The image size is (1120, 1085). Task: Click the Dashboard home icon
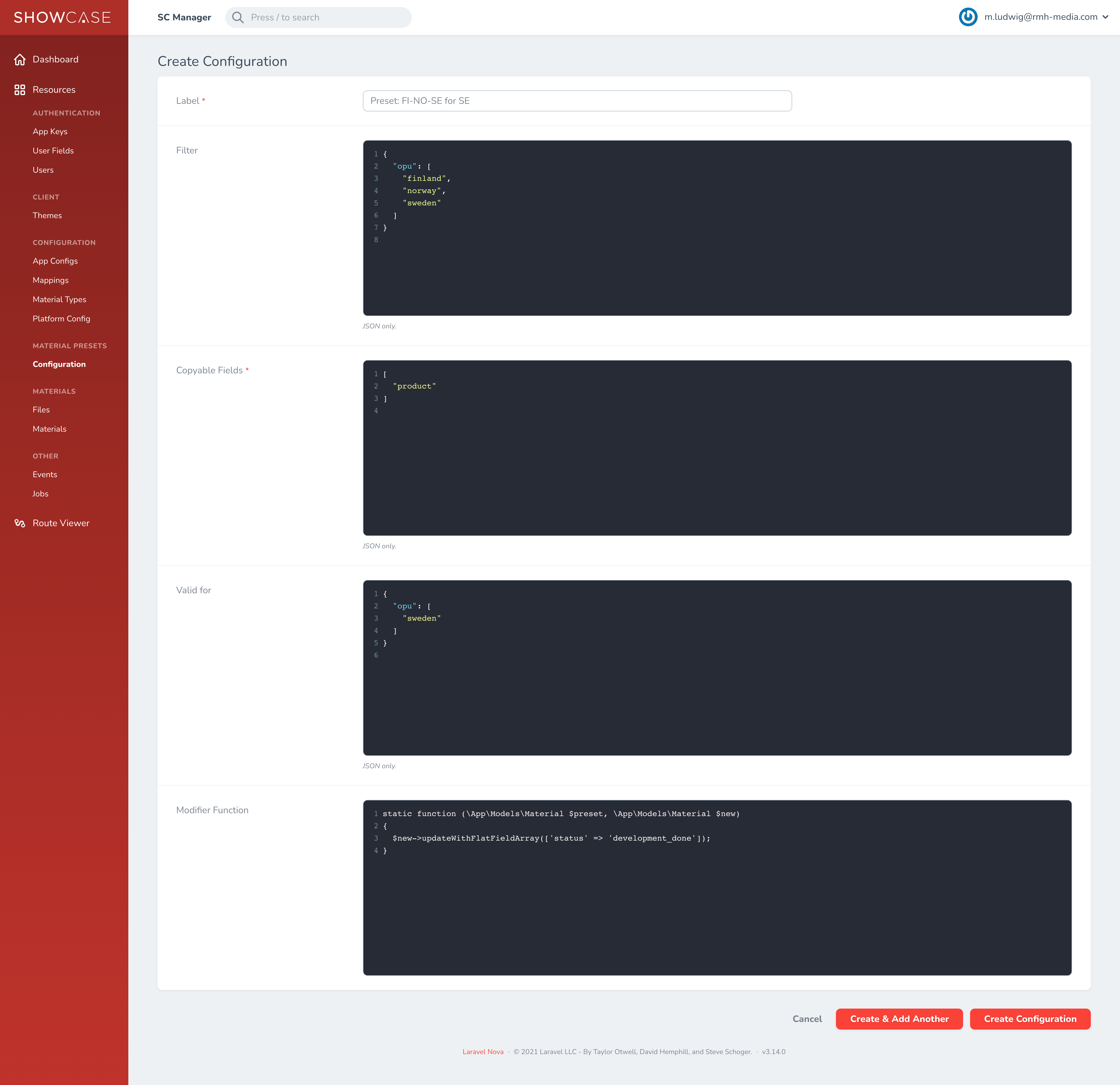coord(20,60)
